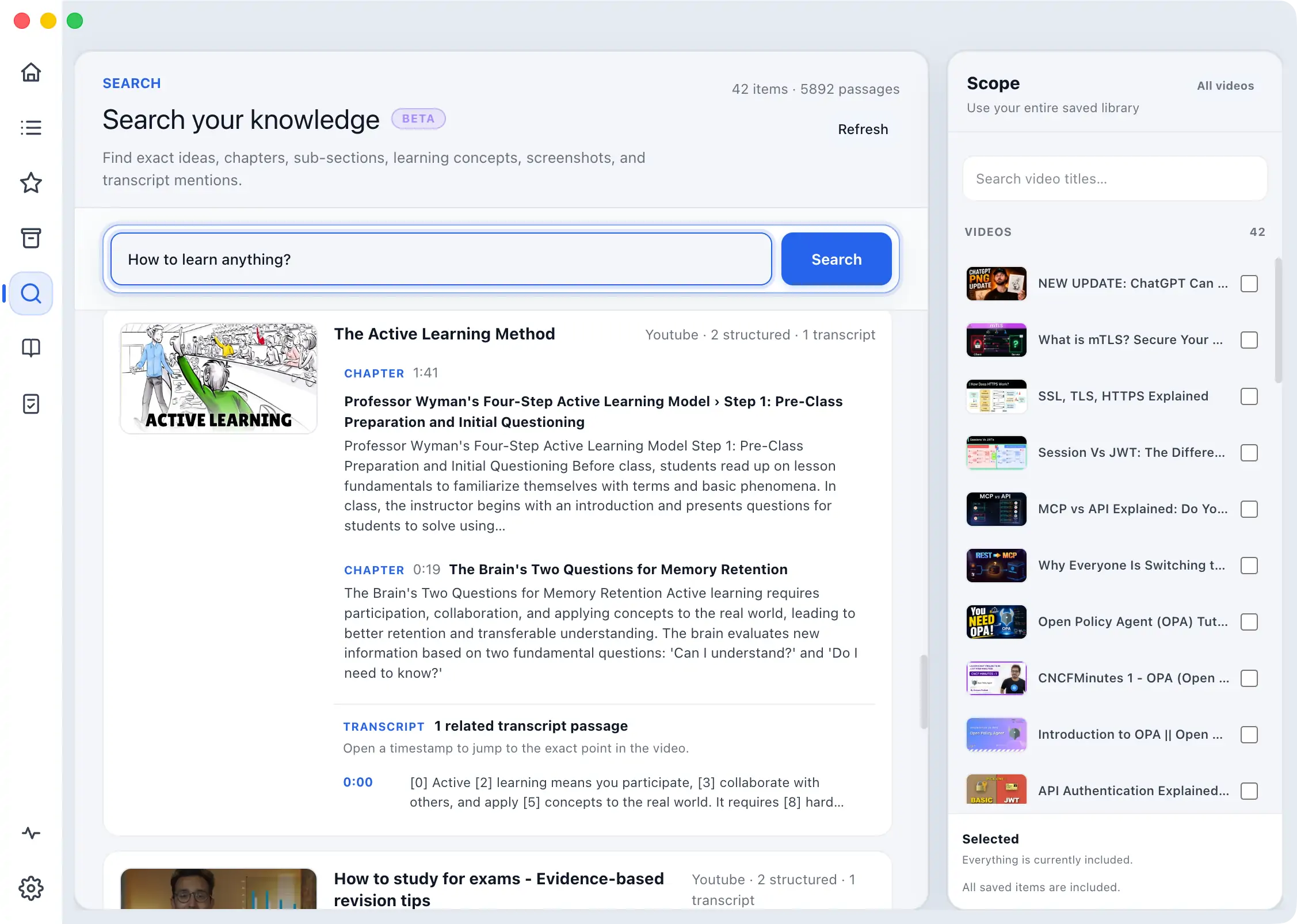Screen dimensions: 1297x924
Task: Select the magnifier search icon in sidebar
Action: (x=31, y=293)
